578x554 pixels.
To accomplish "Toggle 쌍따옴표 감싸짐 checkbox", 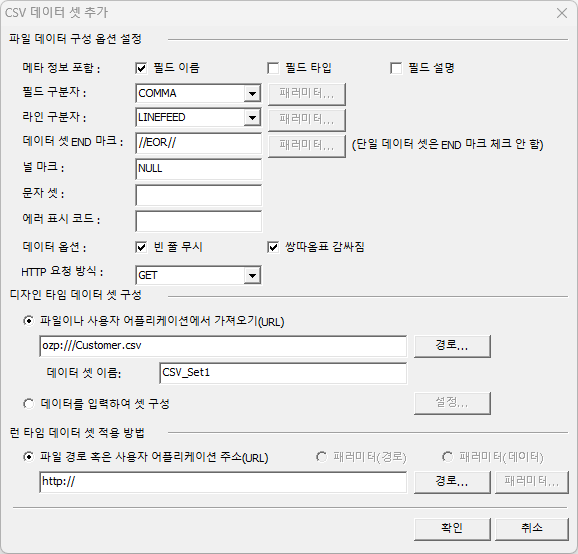I will coord(273,247).
